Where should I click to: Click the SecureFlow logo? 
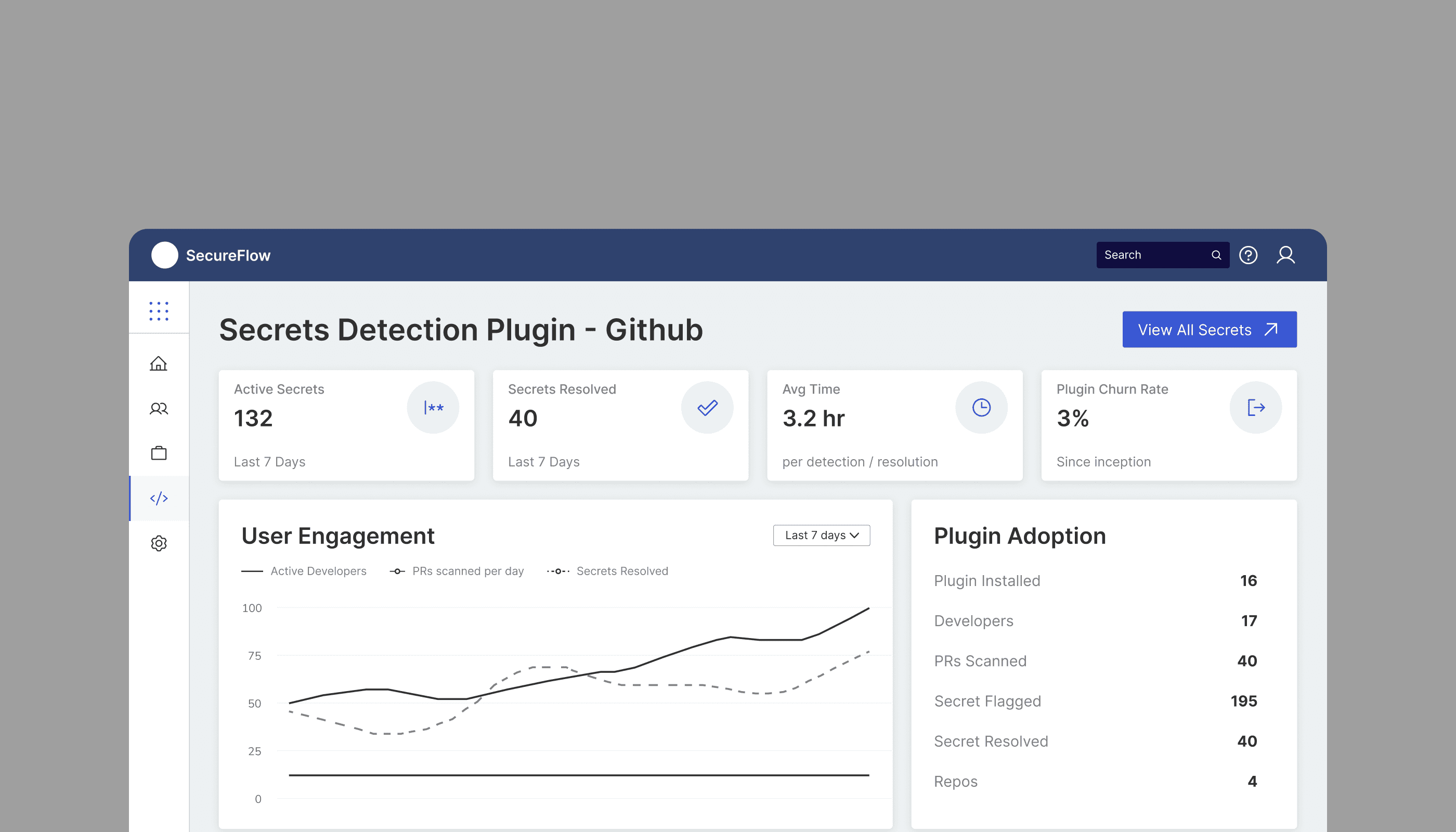coord(164,255)
